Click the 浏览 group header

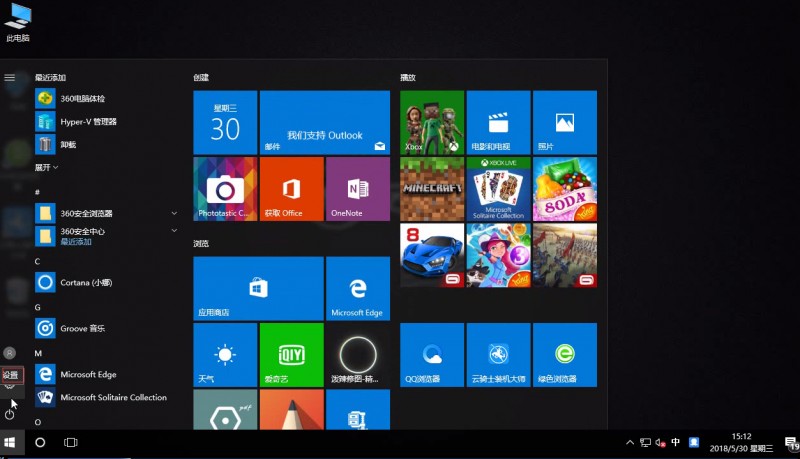pos(201,243)
